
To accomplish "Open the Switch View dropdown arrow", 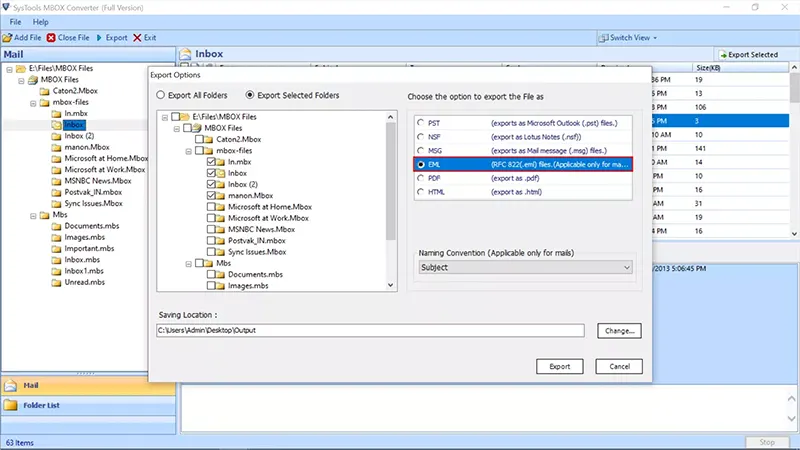I will click(x=655, y=38).
